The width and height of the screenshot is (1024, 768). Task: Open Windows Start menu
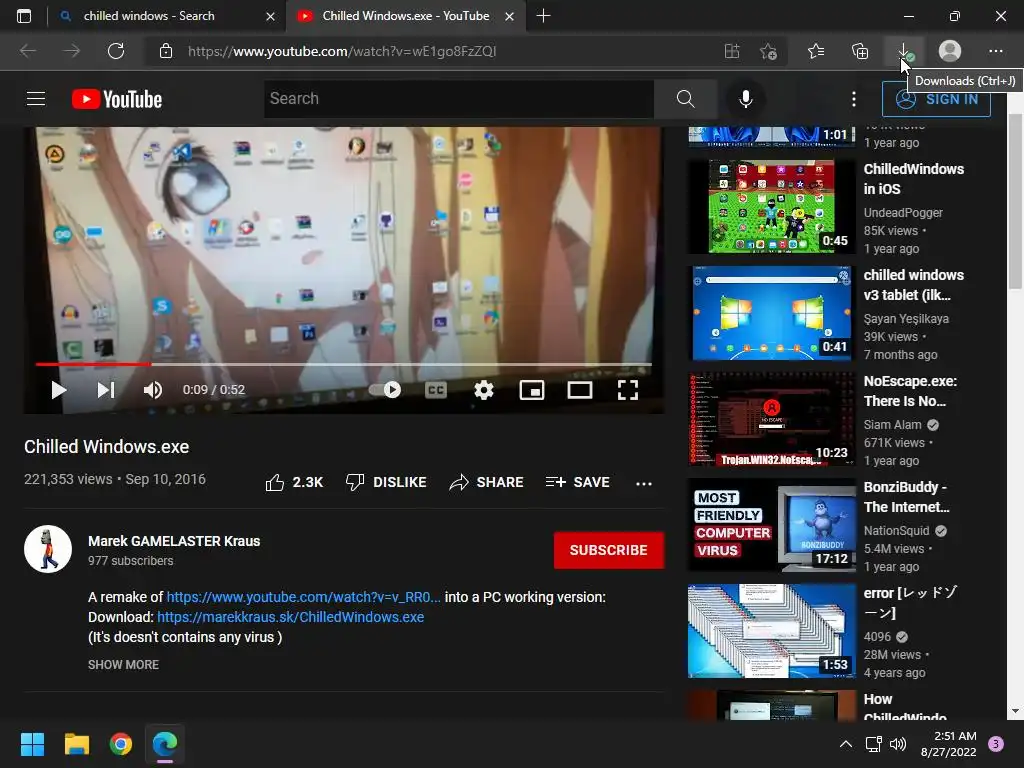[32, 744]
